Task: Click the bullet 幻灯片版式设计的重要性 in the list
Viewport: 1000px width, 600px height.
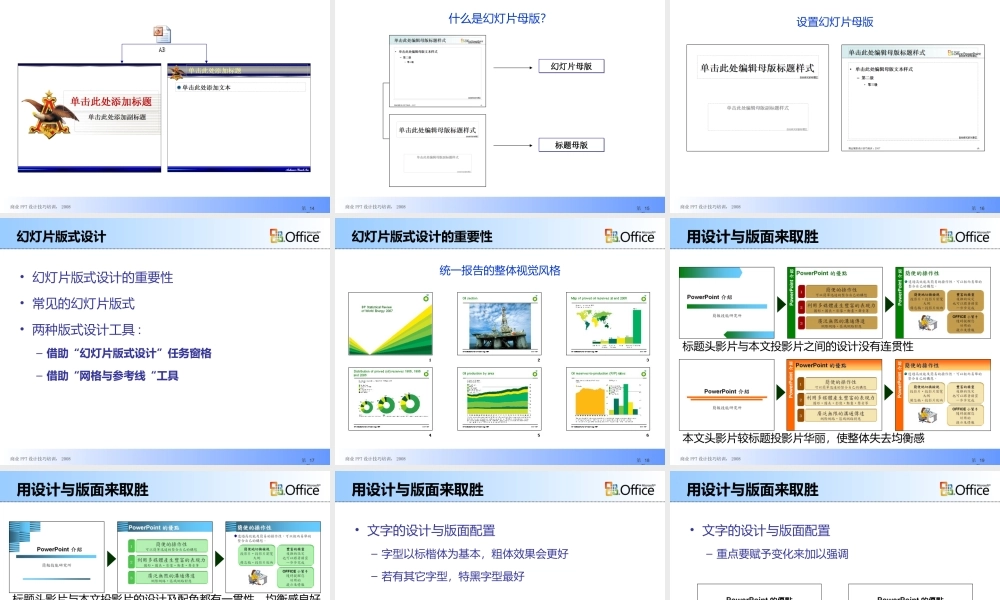Action: tap(103, 277)
